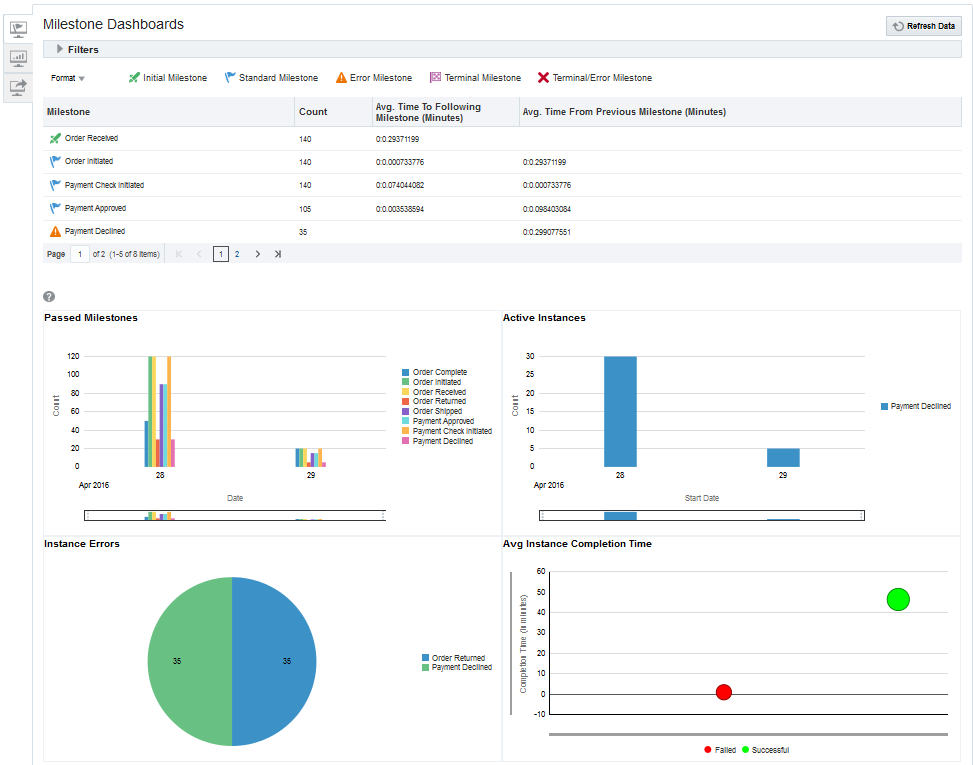The height and width of the screenshot is (765, 973).
Task: Click the Failed legend entry
Action: pyautogui.click(x=720, y=750)
